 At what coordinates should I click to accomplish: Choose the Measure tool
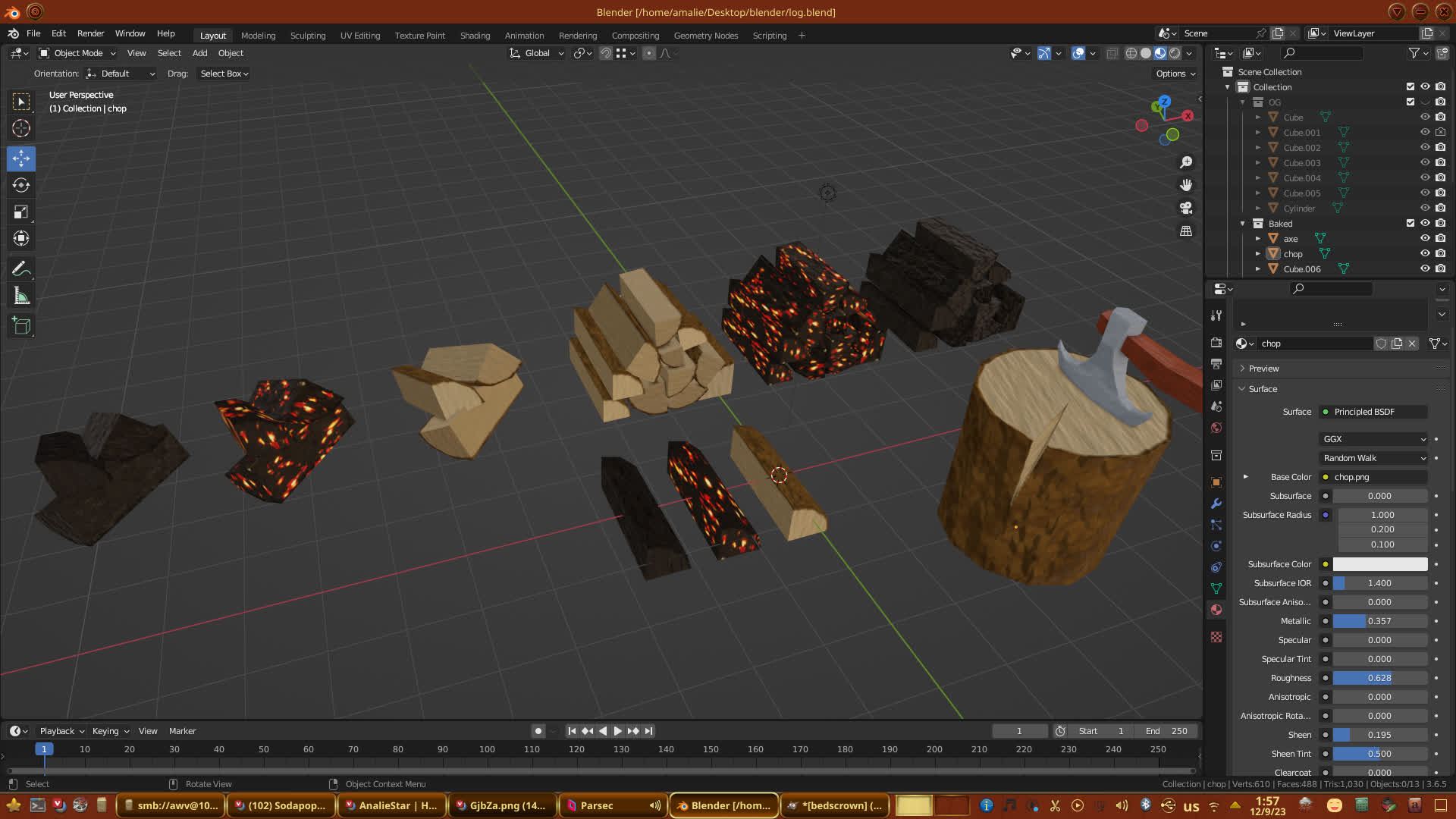(21, 297)
